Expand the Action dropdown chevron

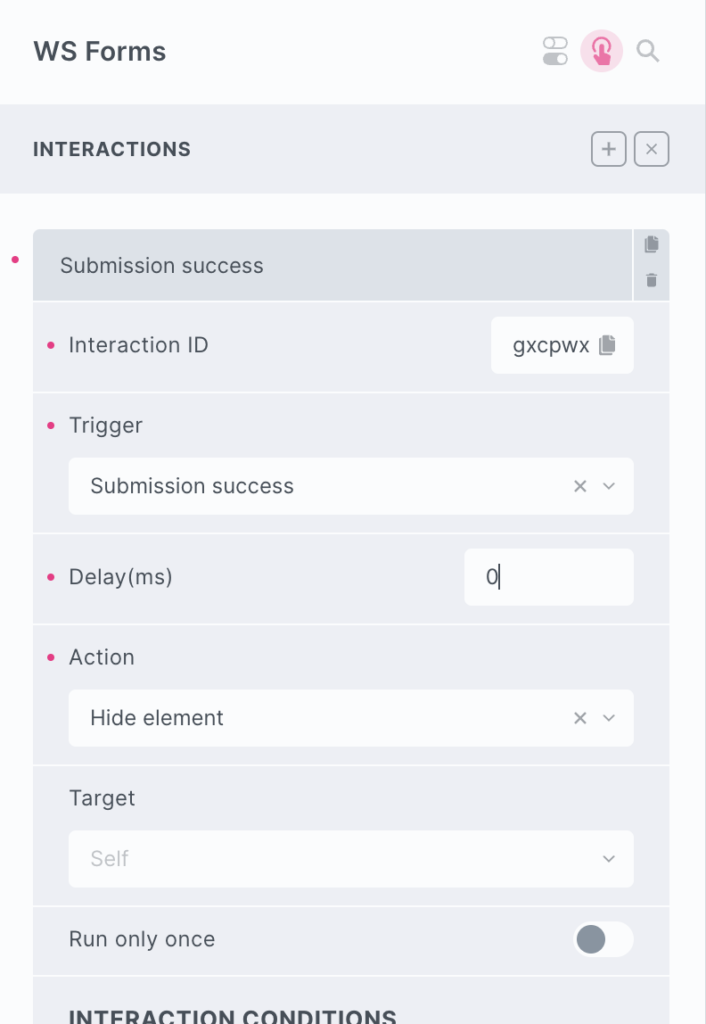point(609,718)
